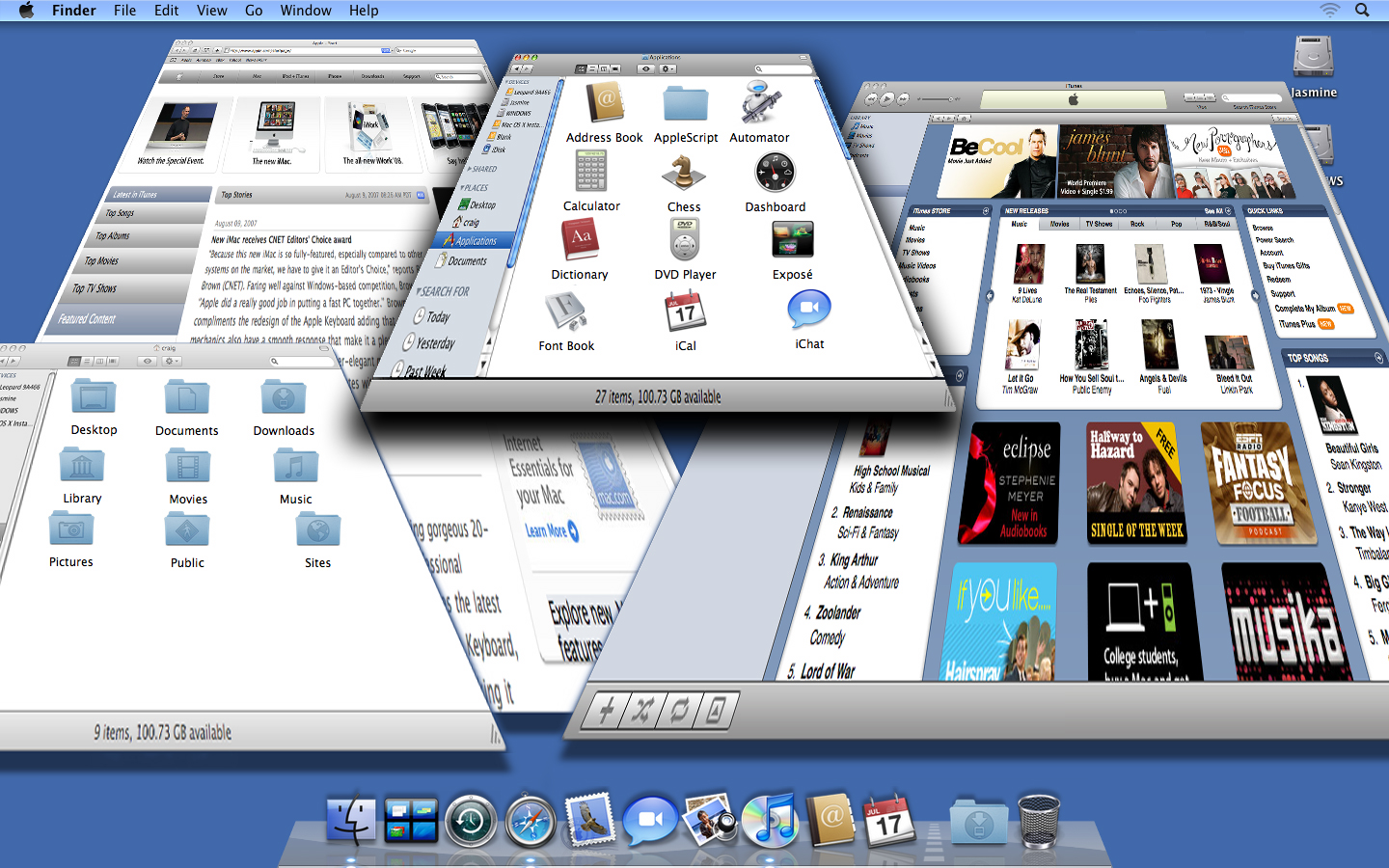Open Spotlight search in the menu bar
The image size is (1389, 868).
tap(1362, 11)
